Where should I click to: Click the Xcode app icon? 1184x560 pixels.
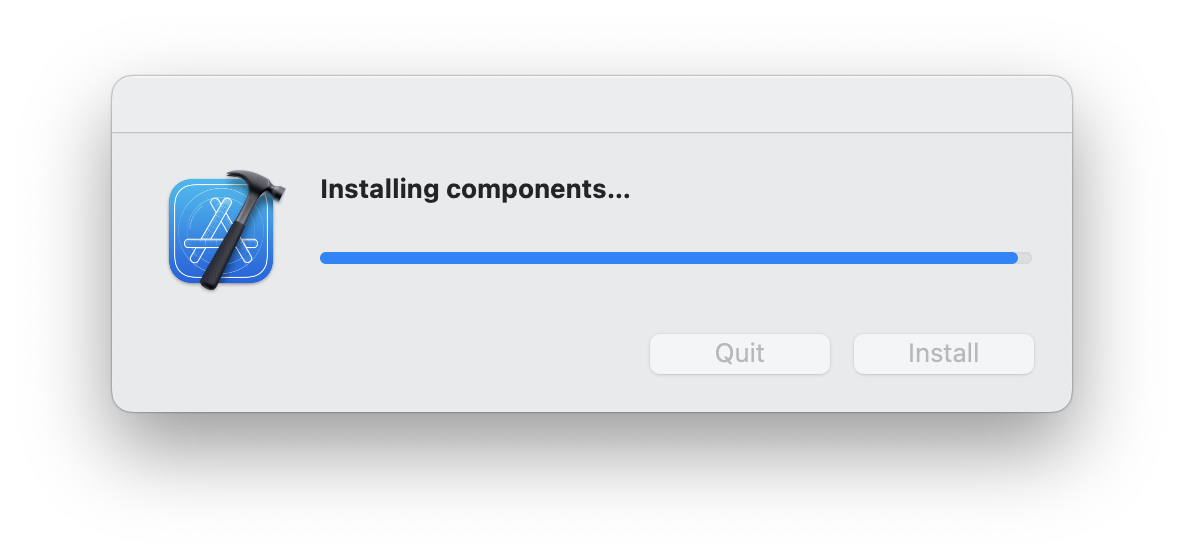(x=225, y=231)
